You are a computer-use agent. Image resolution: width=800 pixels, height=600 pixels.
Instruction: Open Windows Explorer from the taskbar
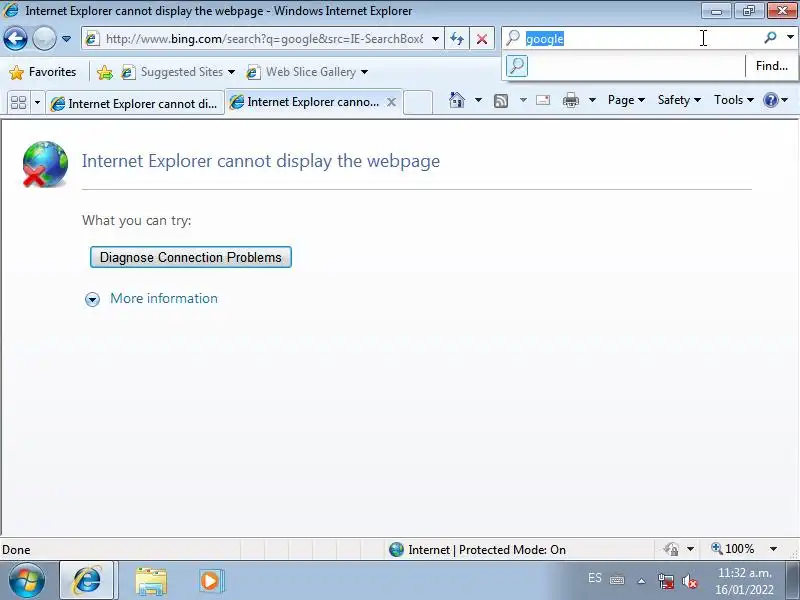click(151, 581)
